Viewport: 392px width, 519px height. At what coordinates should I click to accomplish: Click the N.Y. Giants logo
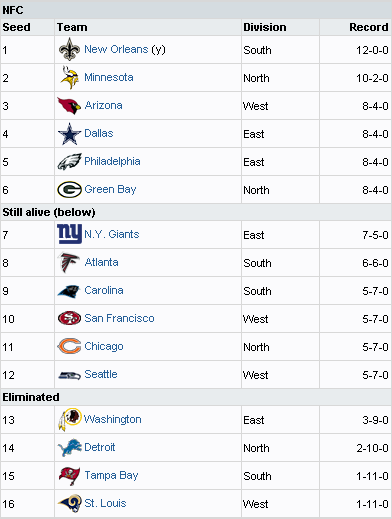69,234
